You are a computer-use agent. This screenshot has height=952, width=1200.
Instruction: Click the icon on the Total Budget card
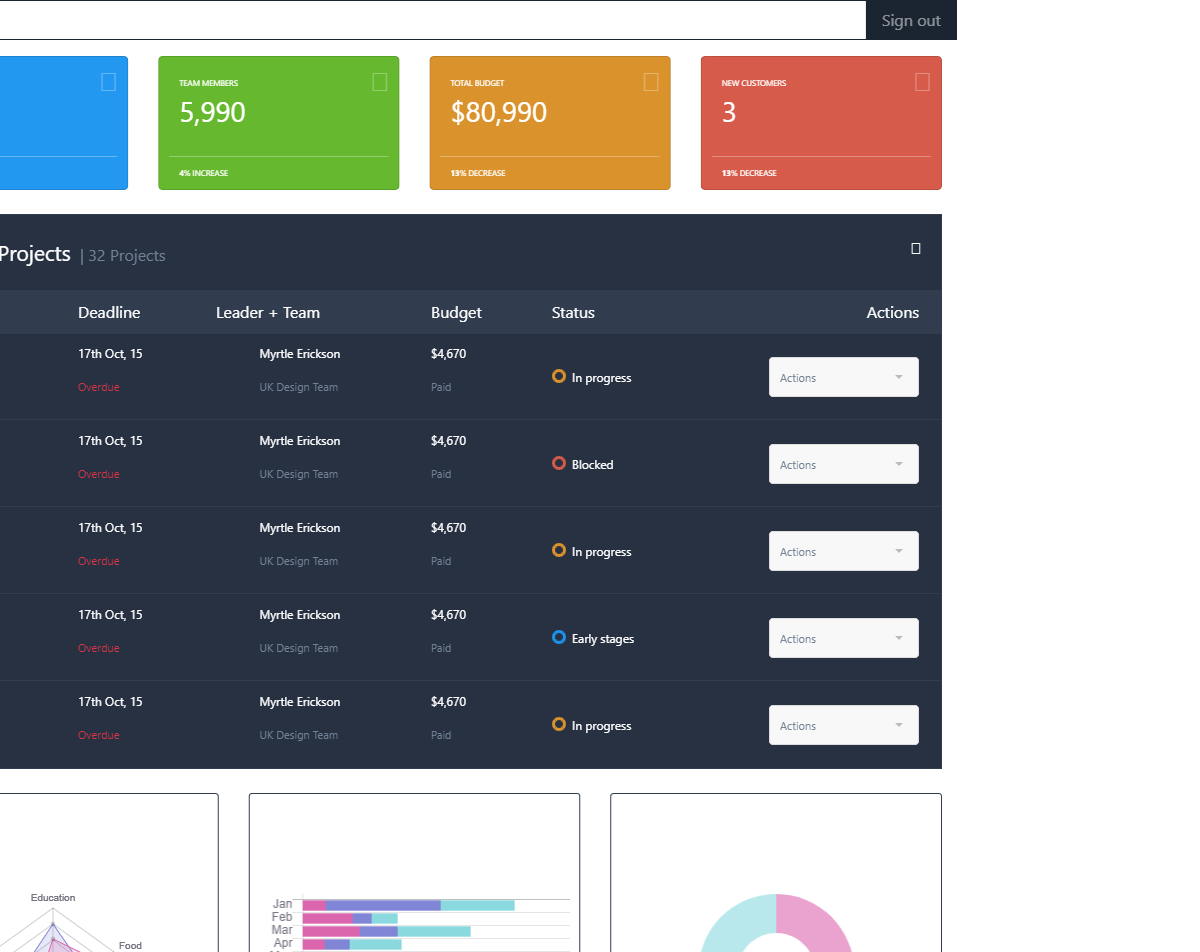coord(651,82)
